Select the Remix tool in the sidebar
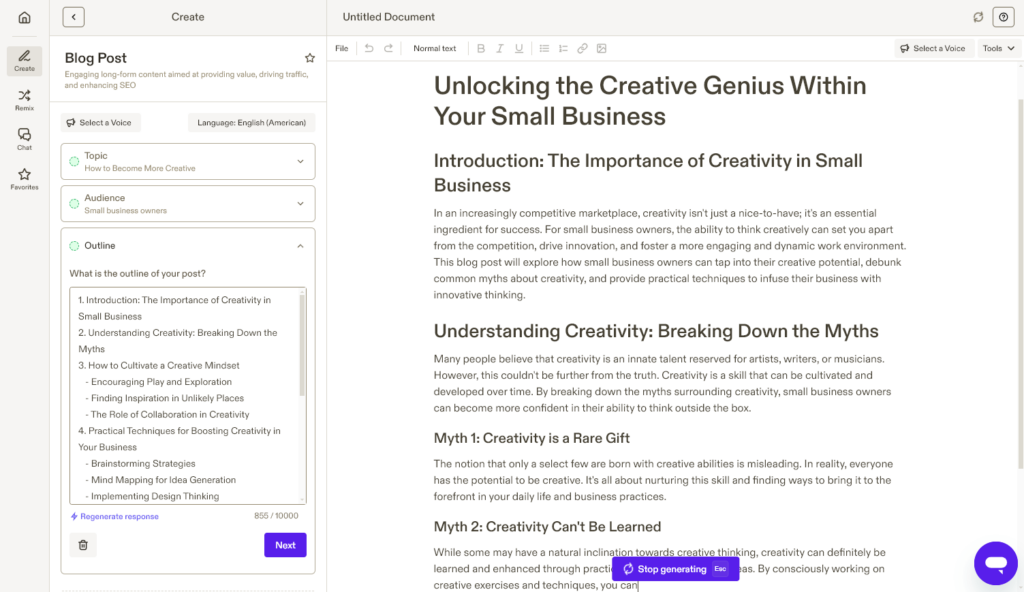The width and height of the screenshot is (1024, 592). click(23, 102)
